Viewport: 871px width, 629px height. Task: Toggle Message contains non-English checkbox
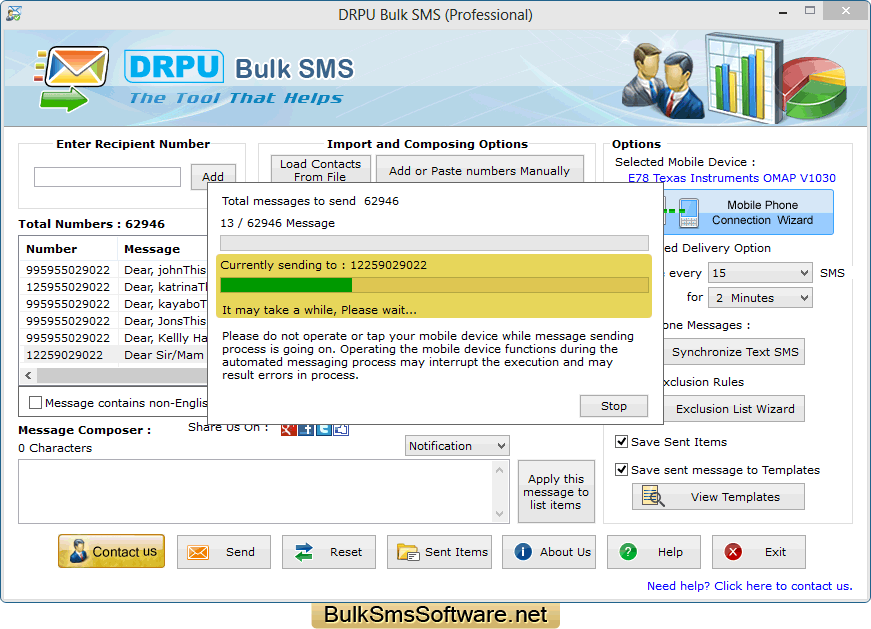coord(36,402)
